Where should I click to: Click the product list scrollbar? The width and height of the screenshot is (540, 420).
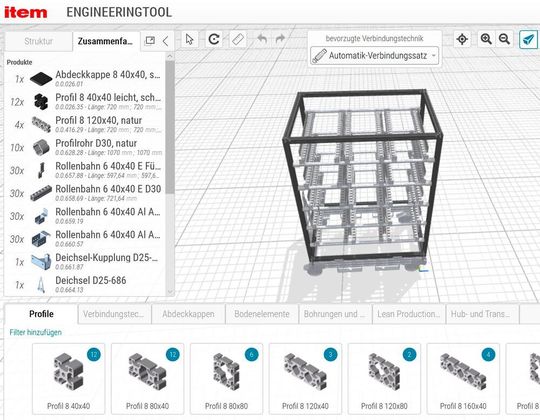[170, 127]
